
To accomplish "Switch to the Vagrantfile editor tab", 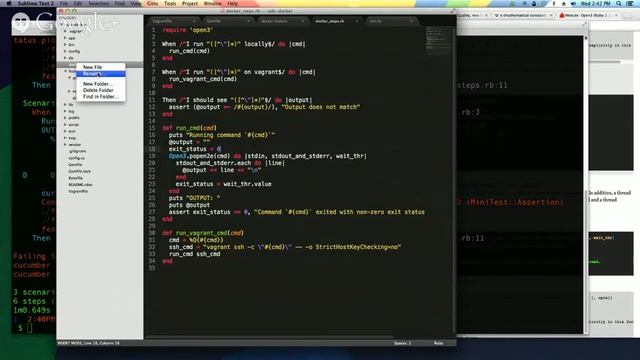I will coord(172,21).
